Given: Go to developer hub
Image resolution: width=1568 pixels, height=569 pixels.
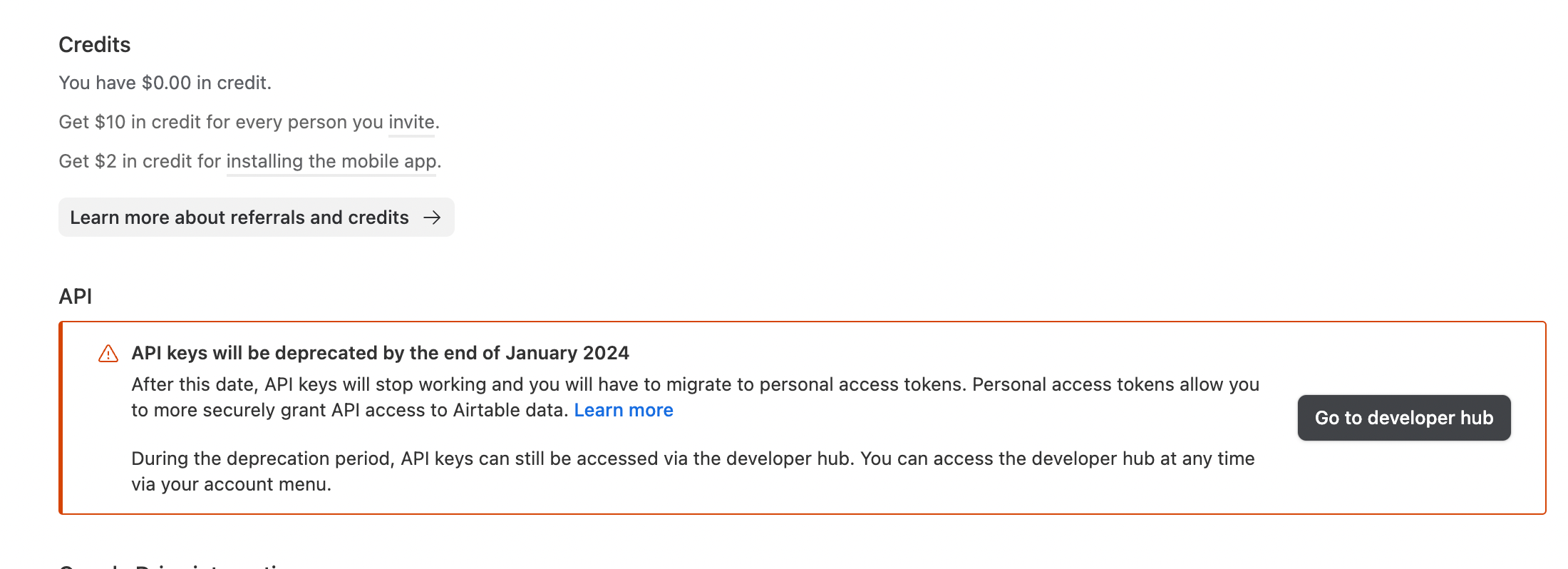Looking at the screenshot, I should (x=1404, y=418).
